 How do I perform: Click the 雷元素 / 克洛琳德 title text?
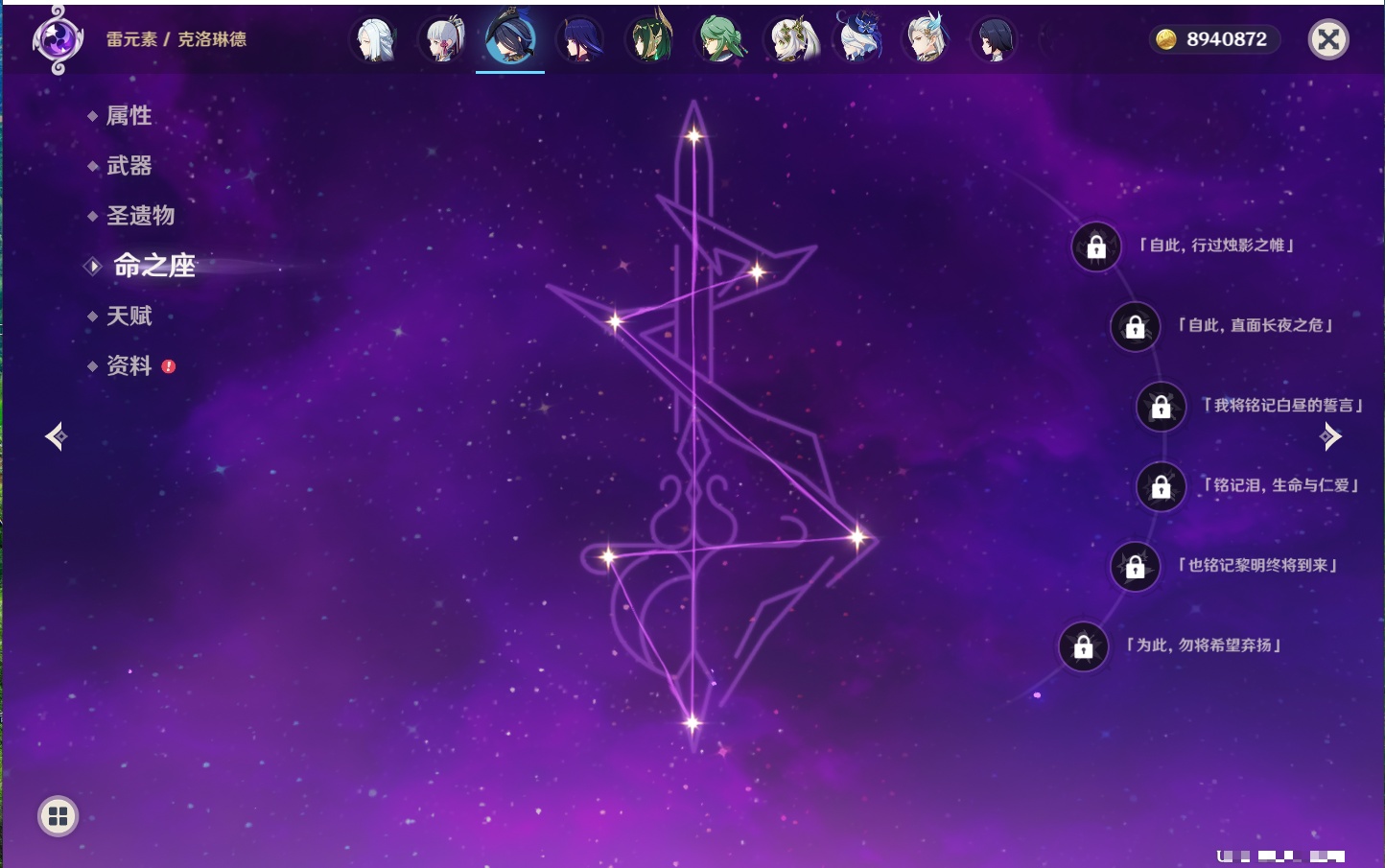click(x=176, y=39)
